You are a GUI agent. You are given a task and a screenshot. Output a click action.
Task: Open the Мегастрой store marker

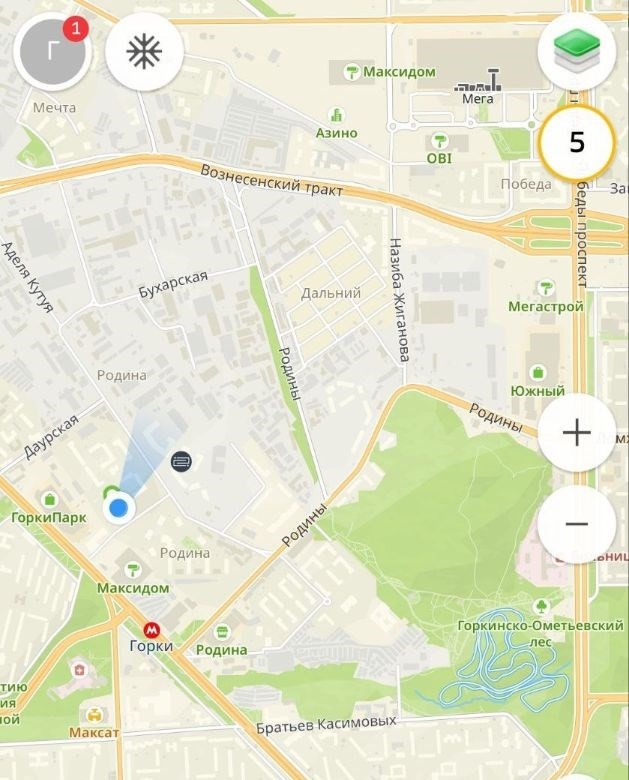click(546, 288)
